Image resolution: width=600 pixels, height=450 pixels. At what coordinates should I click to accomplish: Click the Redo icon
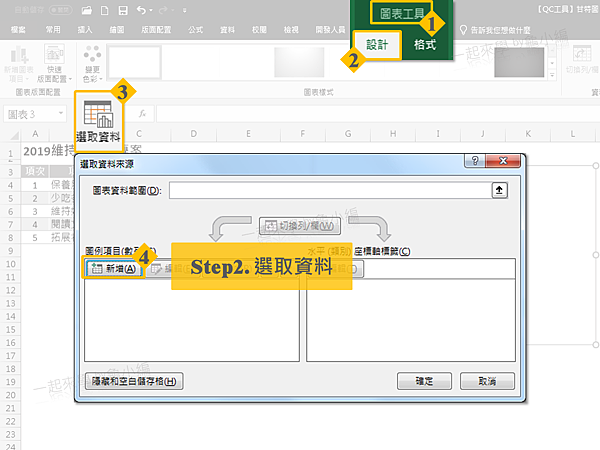pyautogui.click(x=163, y=10)
